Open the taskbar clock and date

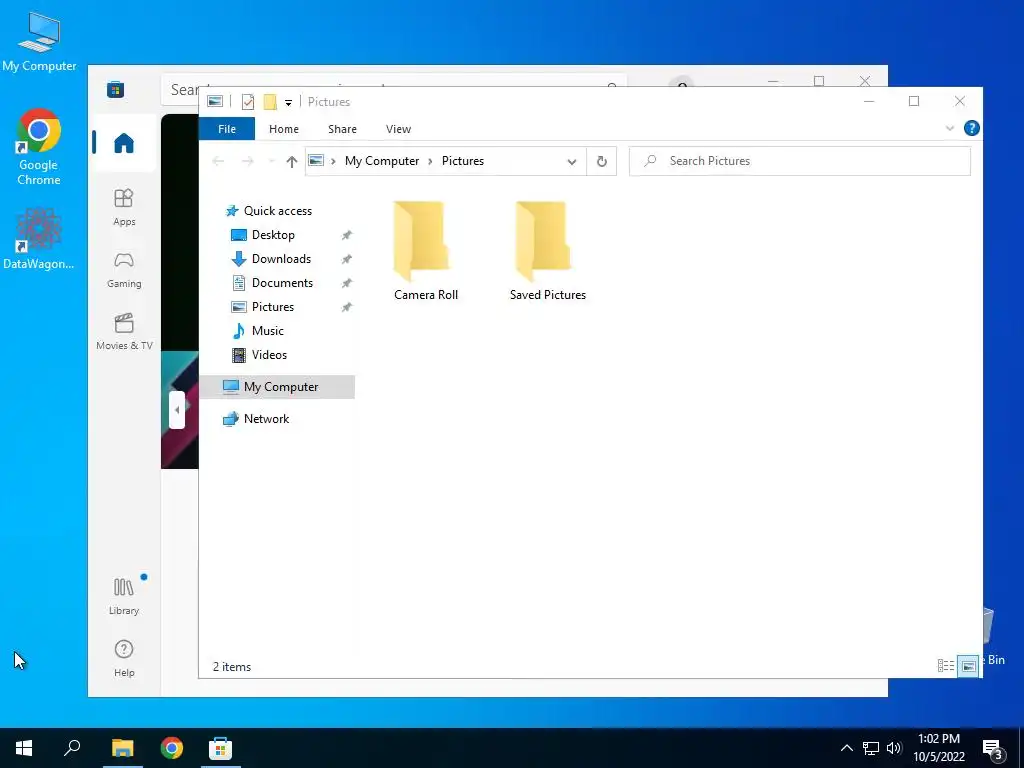click(x=938, y=748)
